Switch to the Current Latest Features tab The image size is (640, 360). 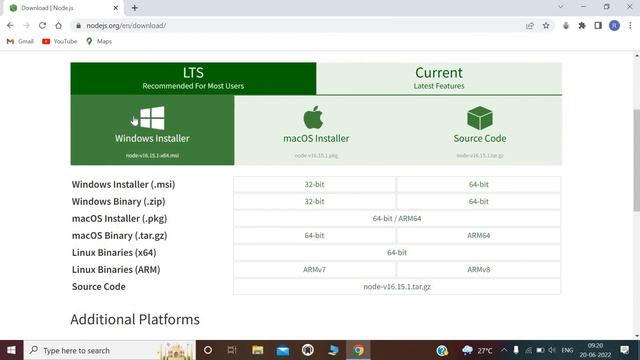[x=439, y=78]
